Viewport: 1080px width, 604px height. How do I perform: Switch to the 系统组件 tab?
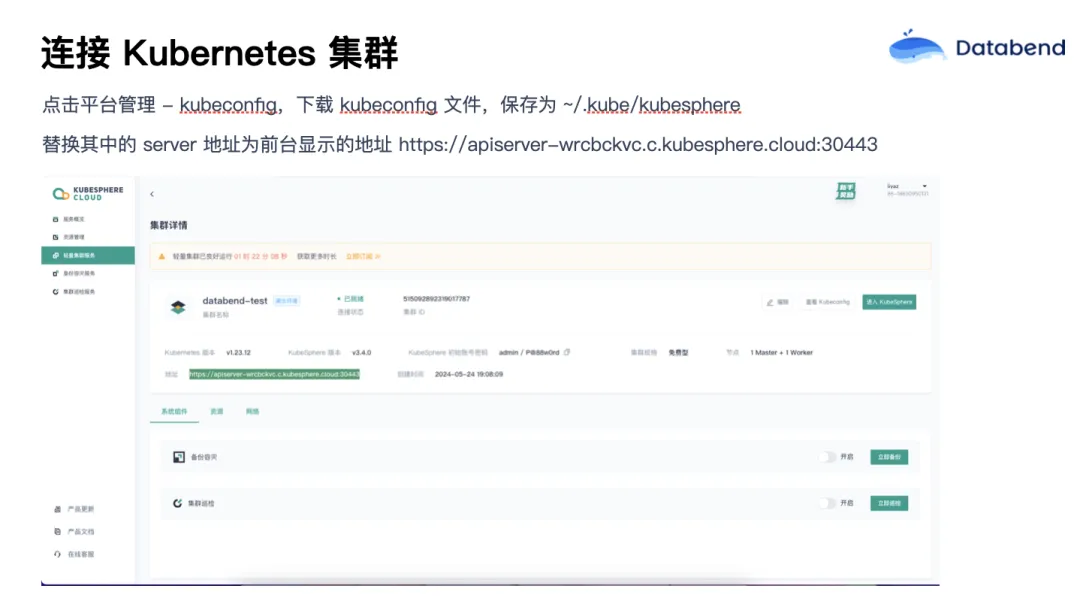[x=174, y=411]
